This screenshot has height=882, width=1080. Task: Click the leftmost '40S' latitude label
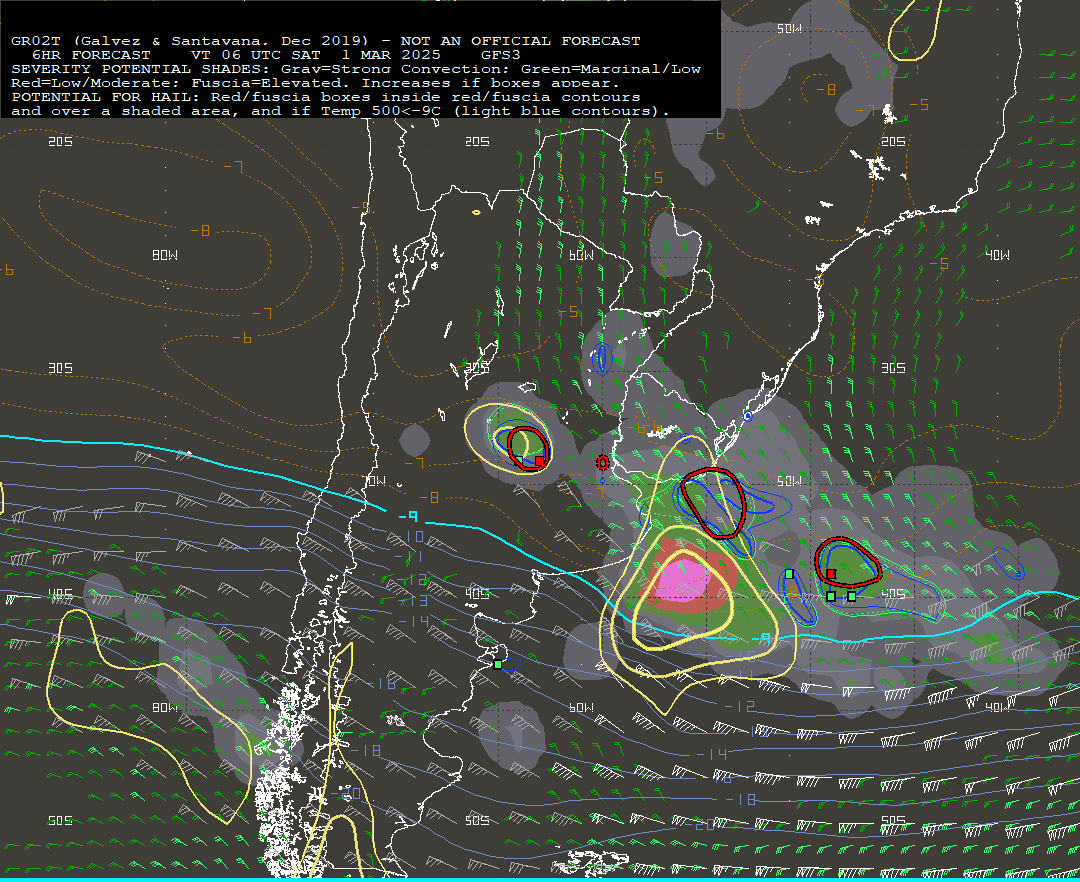[x=61, y=594]
